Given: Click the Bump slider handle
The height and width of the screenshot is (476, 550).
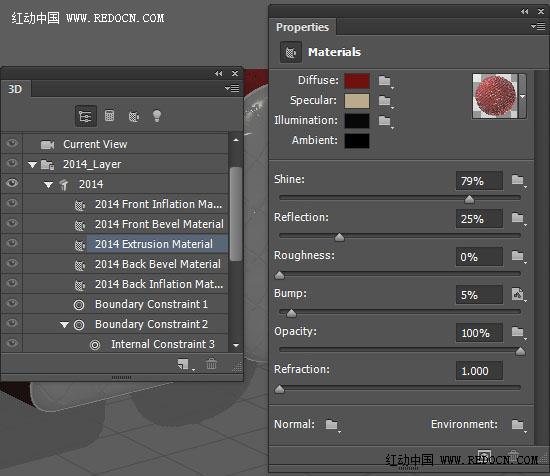Looking at the screenshot, I should [x=291, y=313].
